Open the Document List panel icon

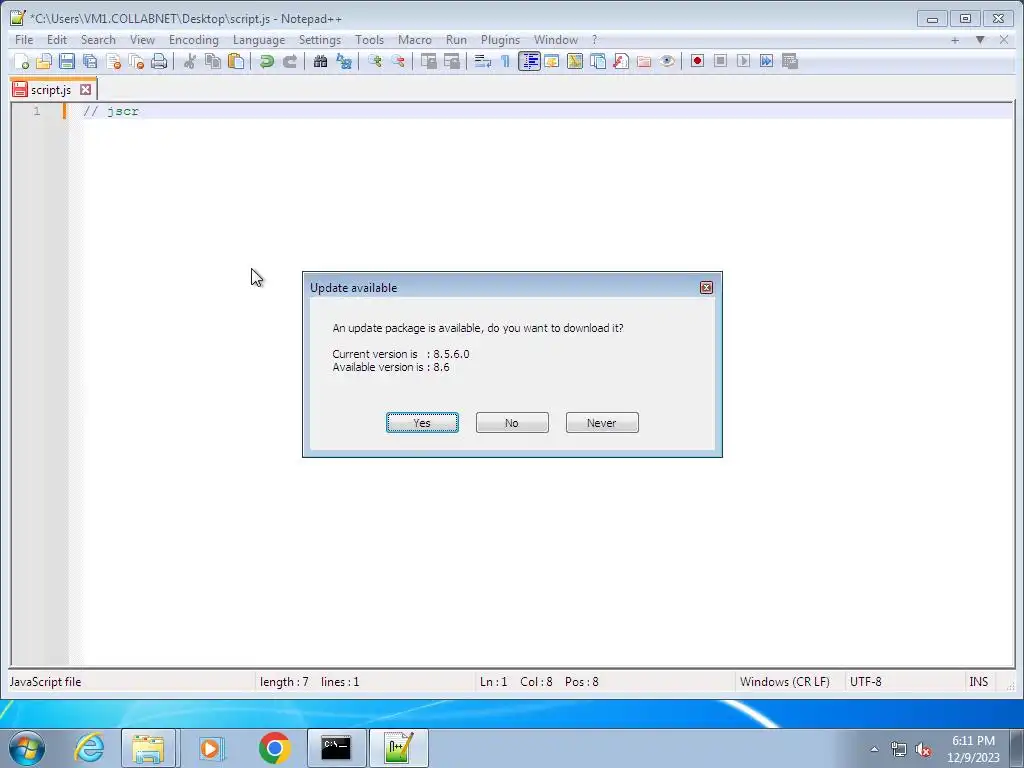pos(598,61)
